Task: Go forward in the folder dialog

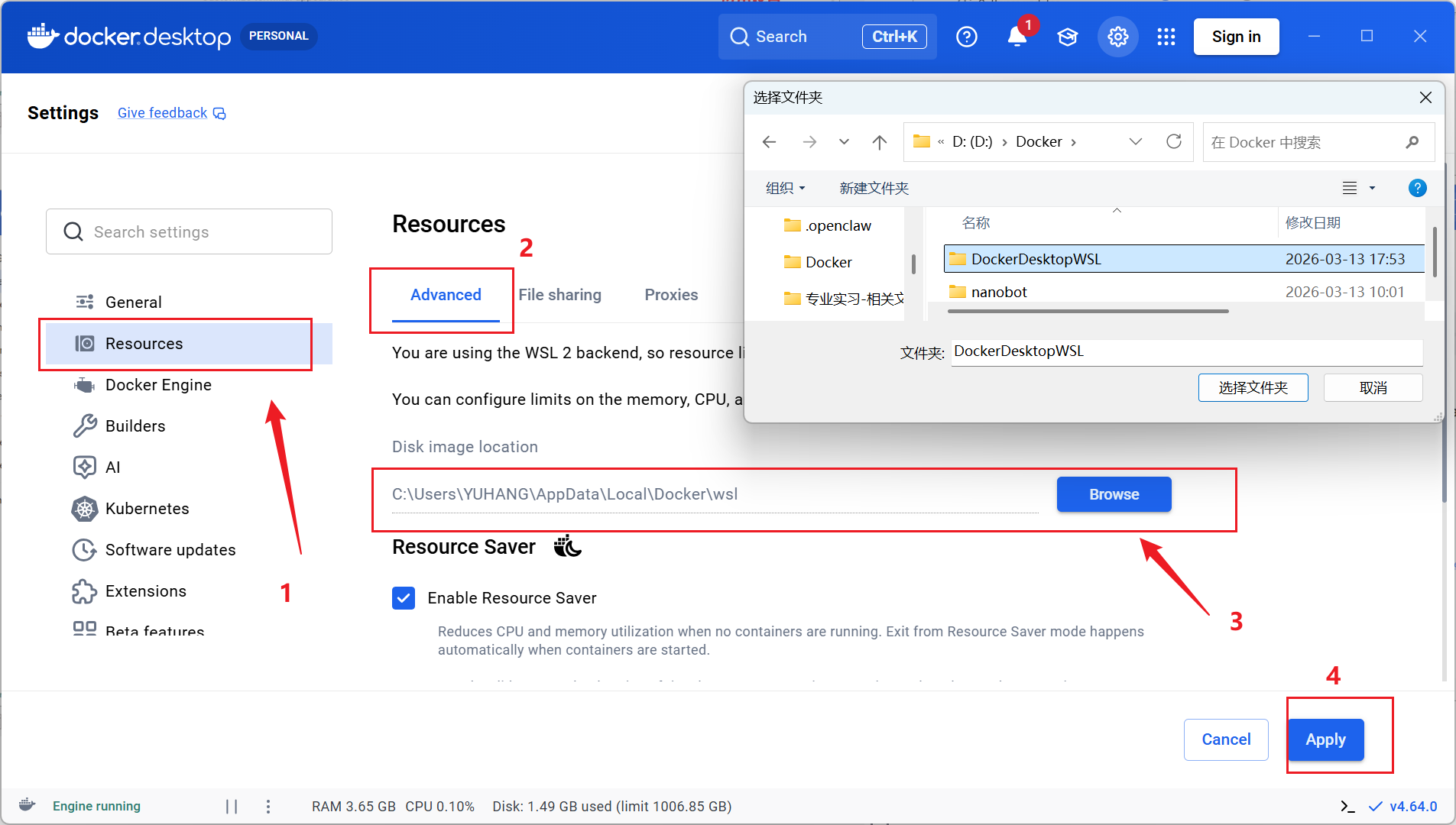Action: coord(809,142)
